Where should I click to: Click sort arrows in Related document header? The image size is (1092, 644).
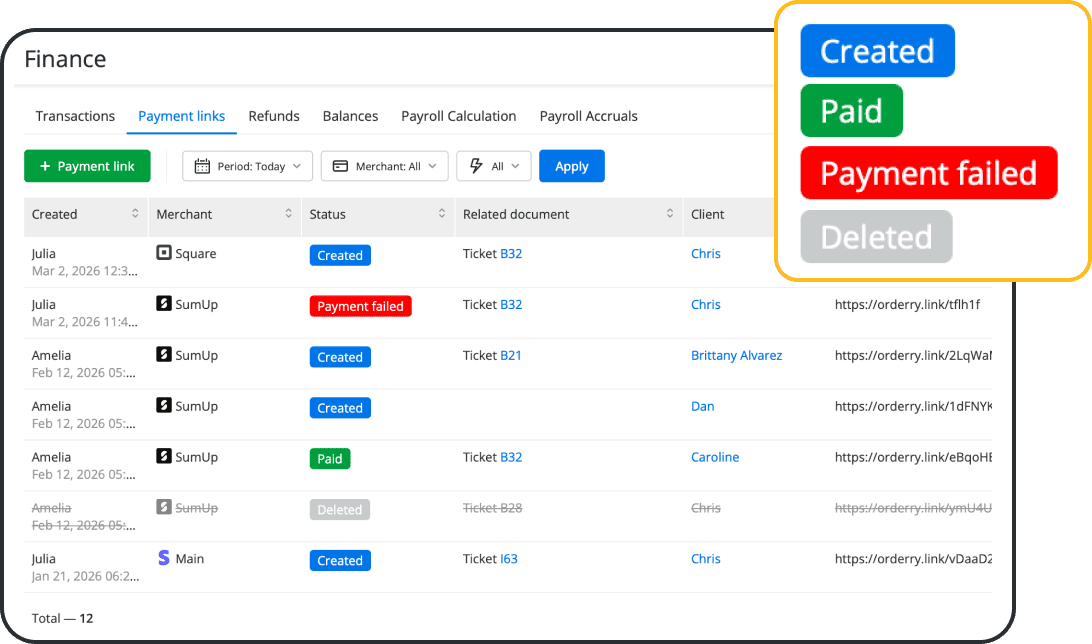click(670, 214)
